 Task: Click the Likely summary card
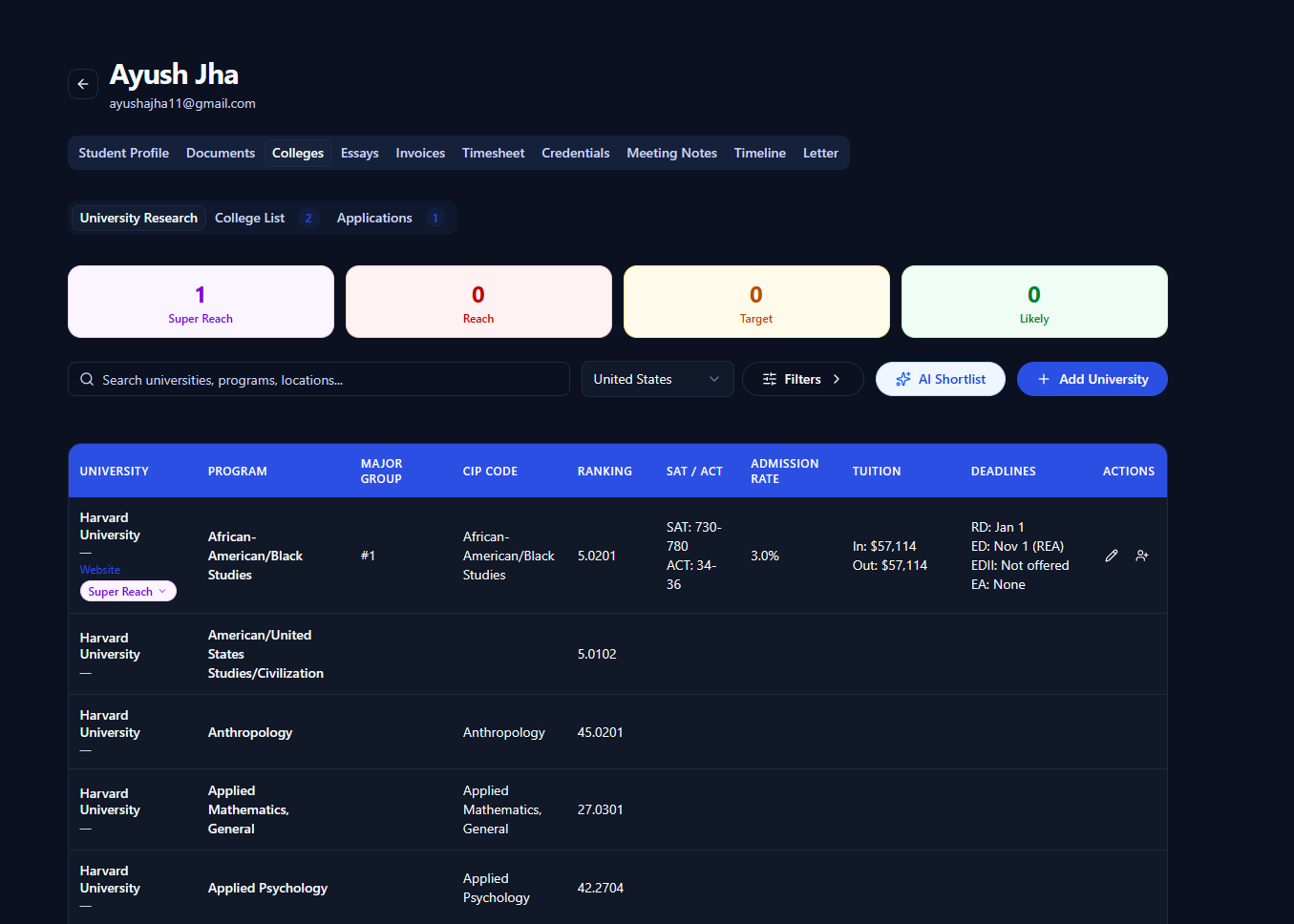coord(1034,302)
